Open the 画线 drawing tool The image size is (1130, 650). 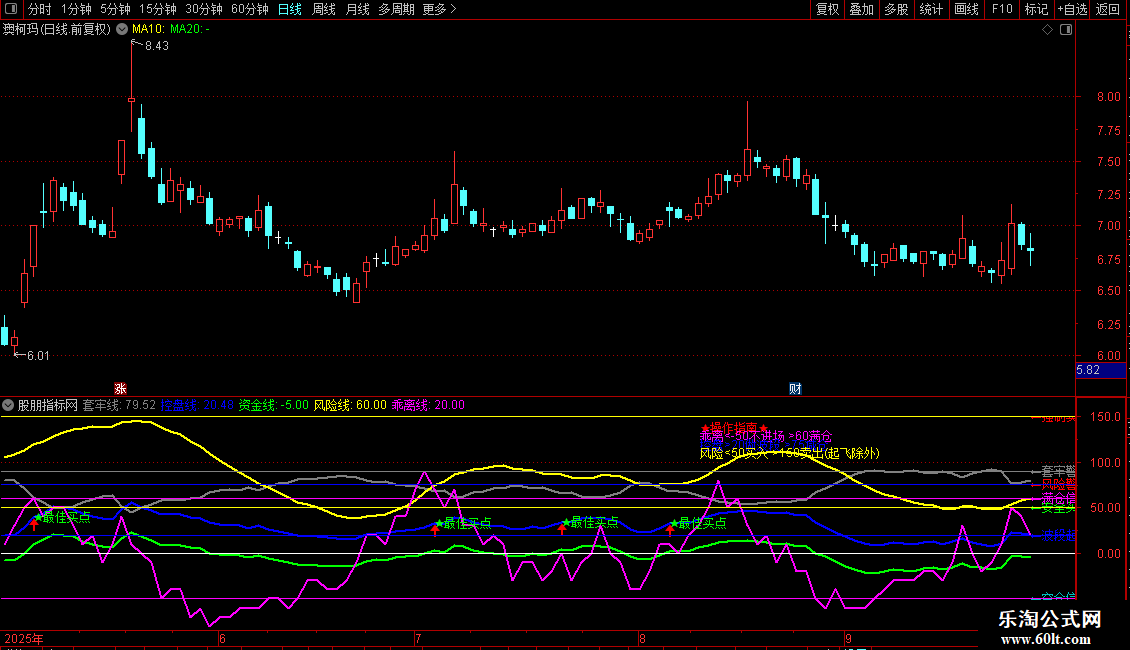point(966,9)
